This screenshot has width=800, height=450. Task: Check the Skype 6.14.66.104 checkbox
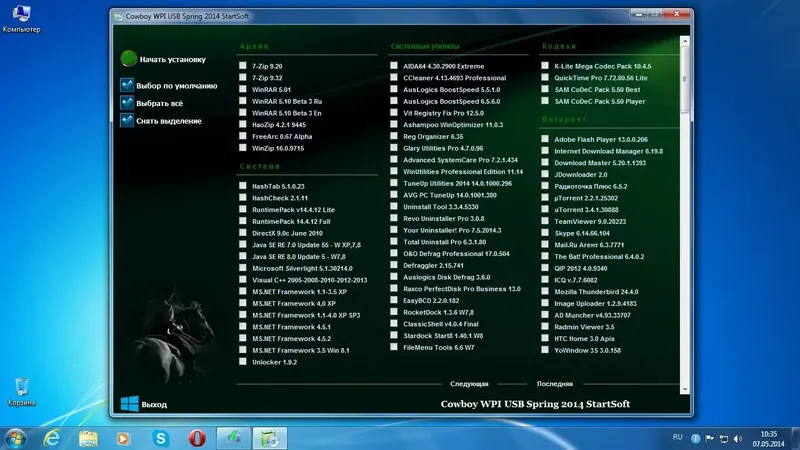coord(545,233)
